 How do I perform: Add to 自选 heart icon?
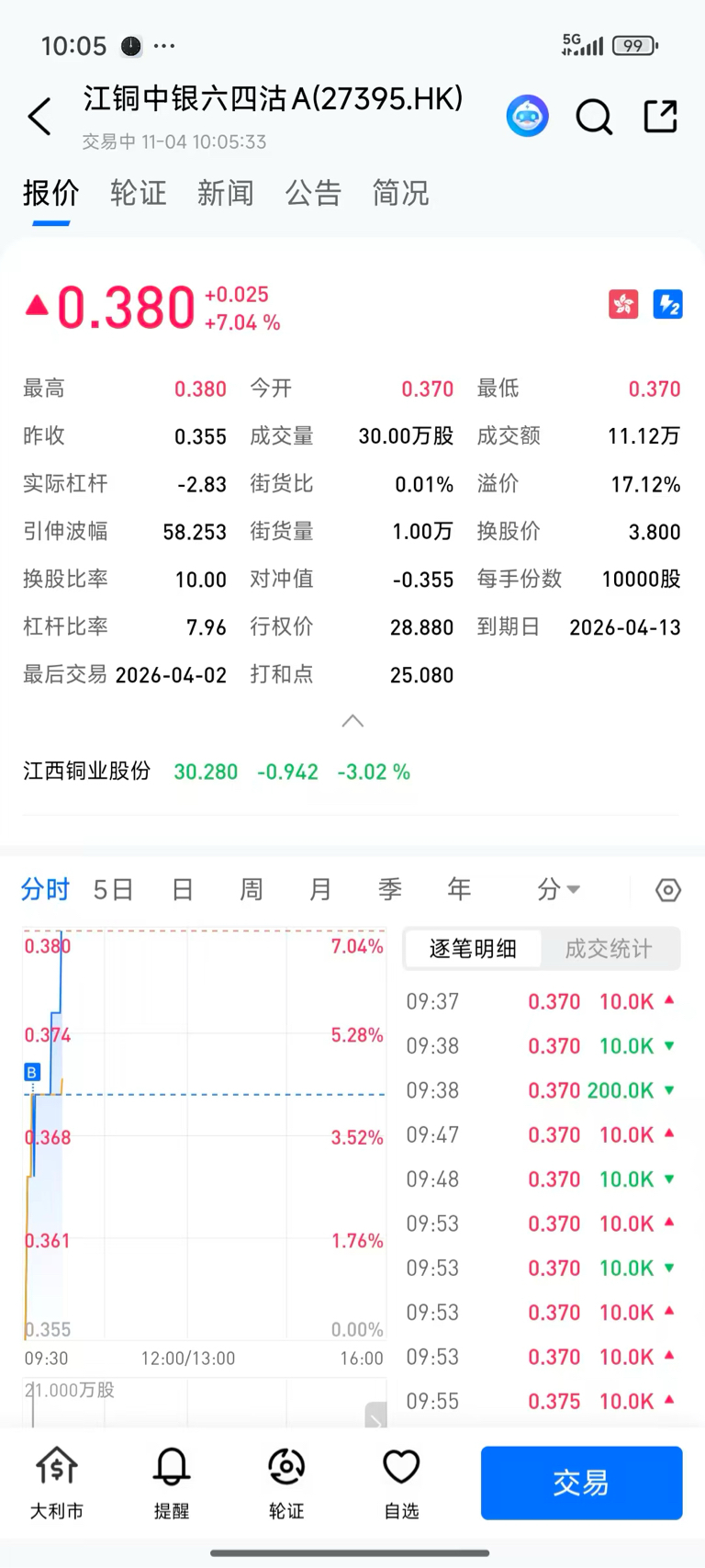[x=401, y=1483]
